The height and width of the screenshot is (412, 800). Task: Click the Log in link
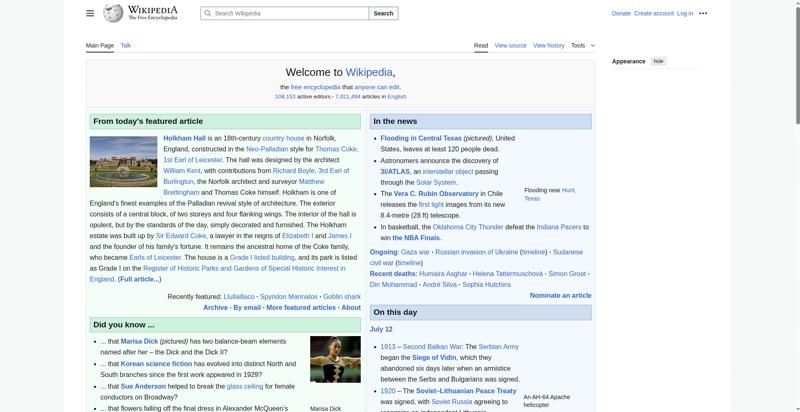[685, 13]
